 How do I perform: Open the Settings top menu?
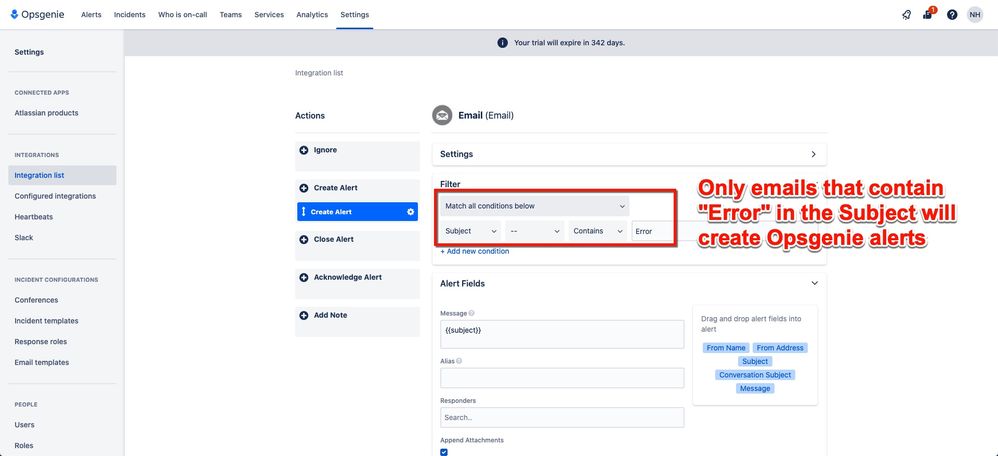(x=355, y=15)
